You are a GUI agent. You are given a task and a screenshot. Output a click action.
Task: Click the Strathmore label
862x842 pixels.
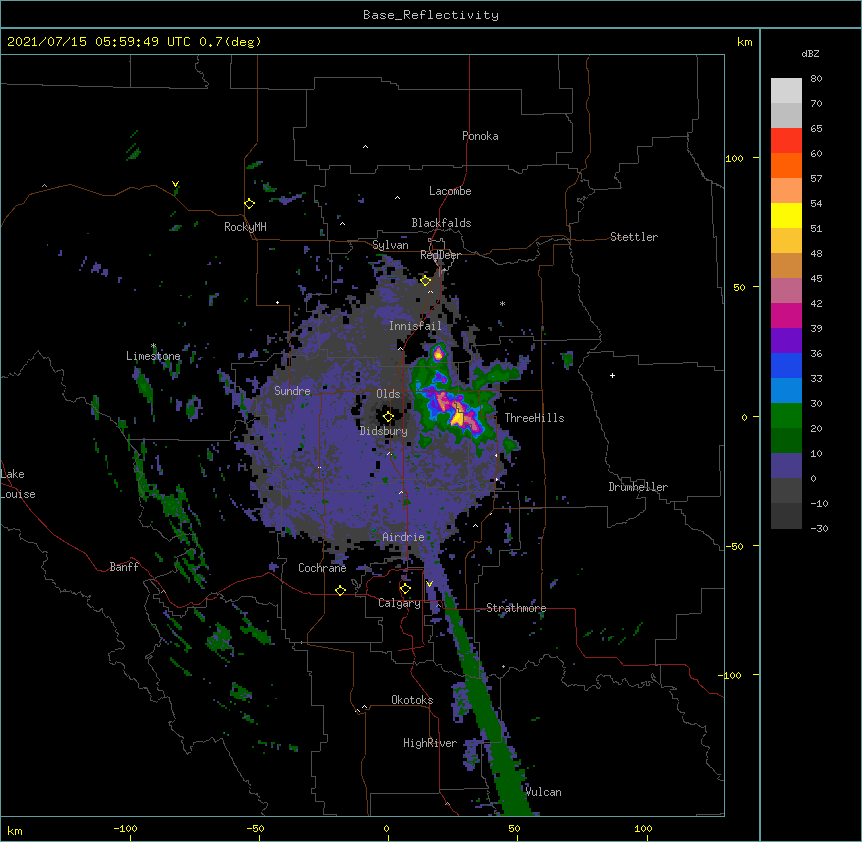coord(516,608)
